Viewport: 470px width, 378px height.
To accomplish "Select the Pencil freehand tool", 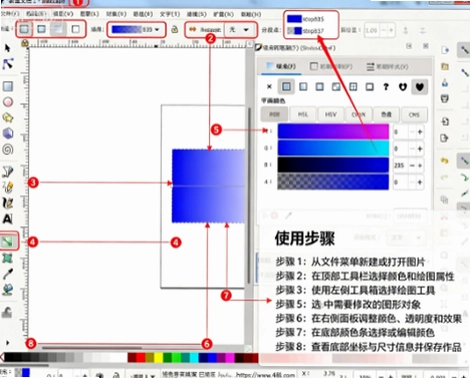I will coord(8,187).
